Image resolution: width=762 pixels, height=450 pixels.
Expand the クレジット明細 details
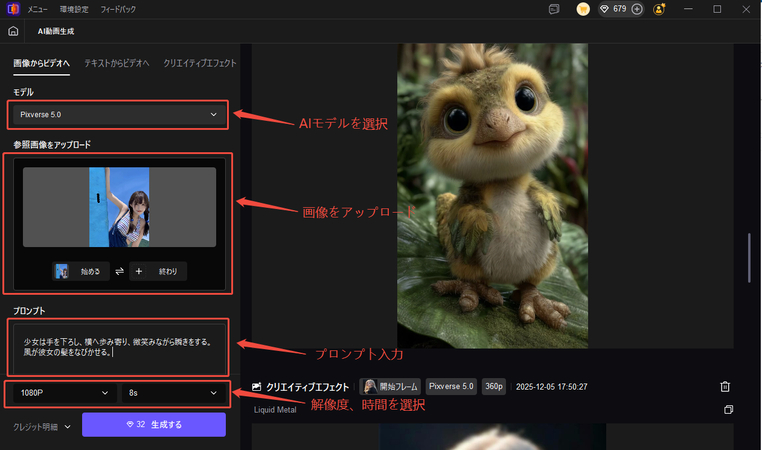pos(42,427)
